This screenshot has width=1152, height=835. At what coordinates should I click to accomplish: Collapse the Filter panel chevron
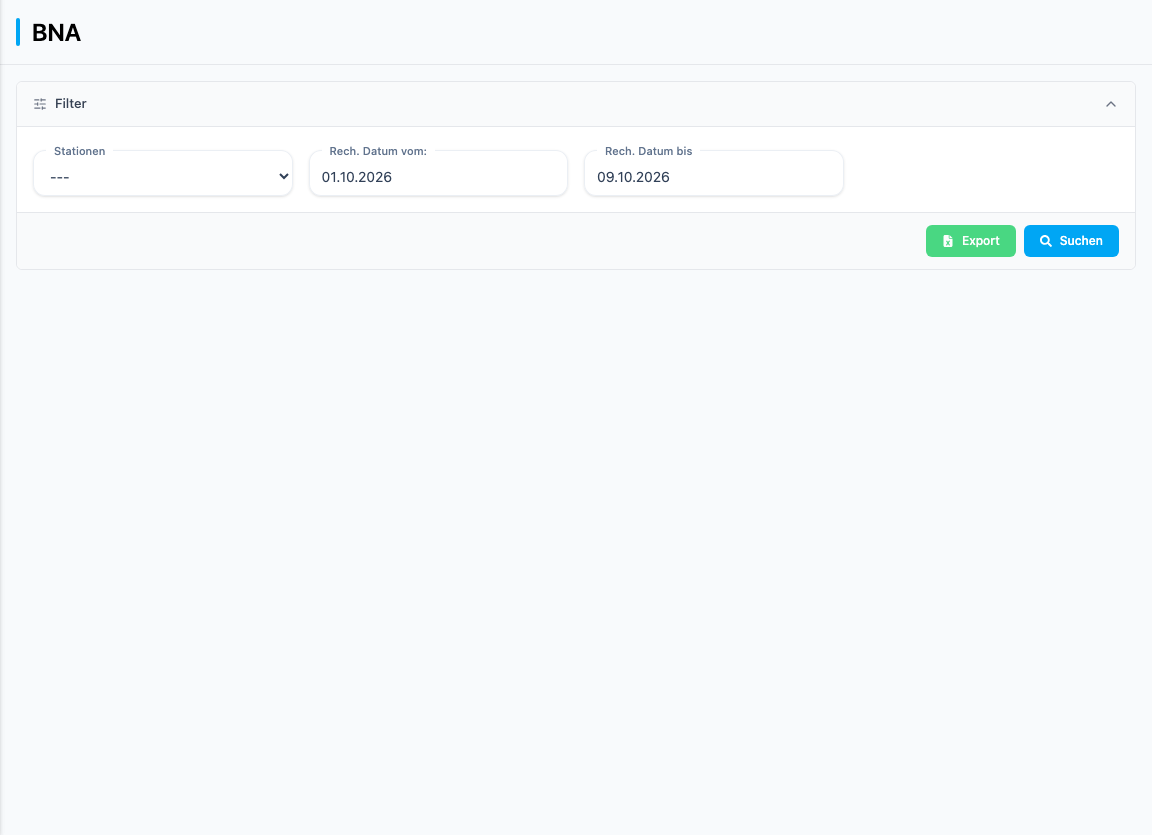(1110, 104)
